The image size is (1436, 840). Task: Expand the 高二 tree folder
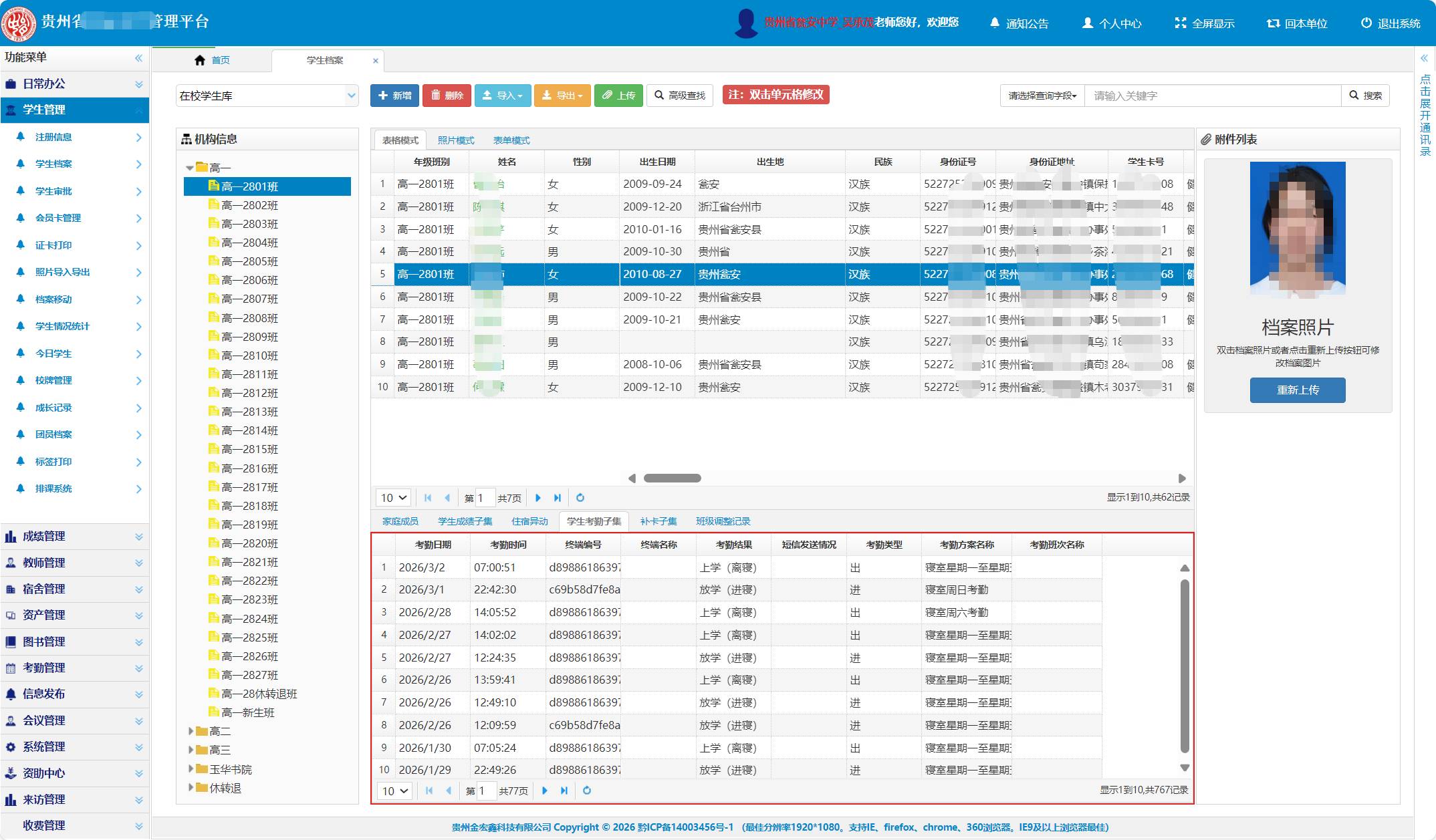pos(191,731)
